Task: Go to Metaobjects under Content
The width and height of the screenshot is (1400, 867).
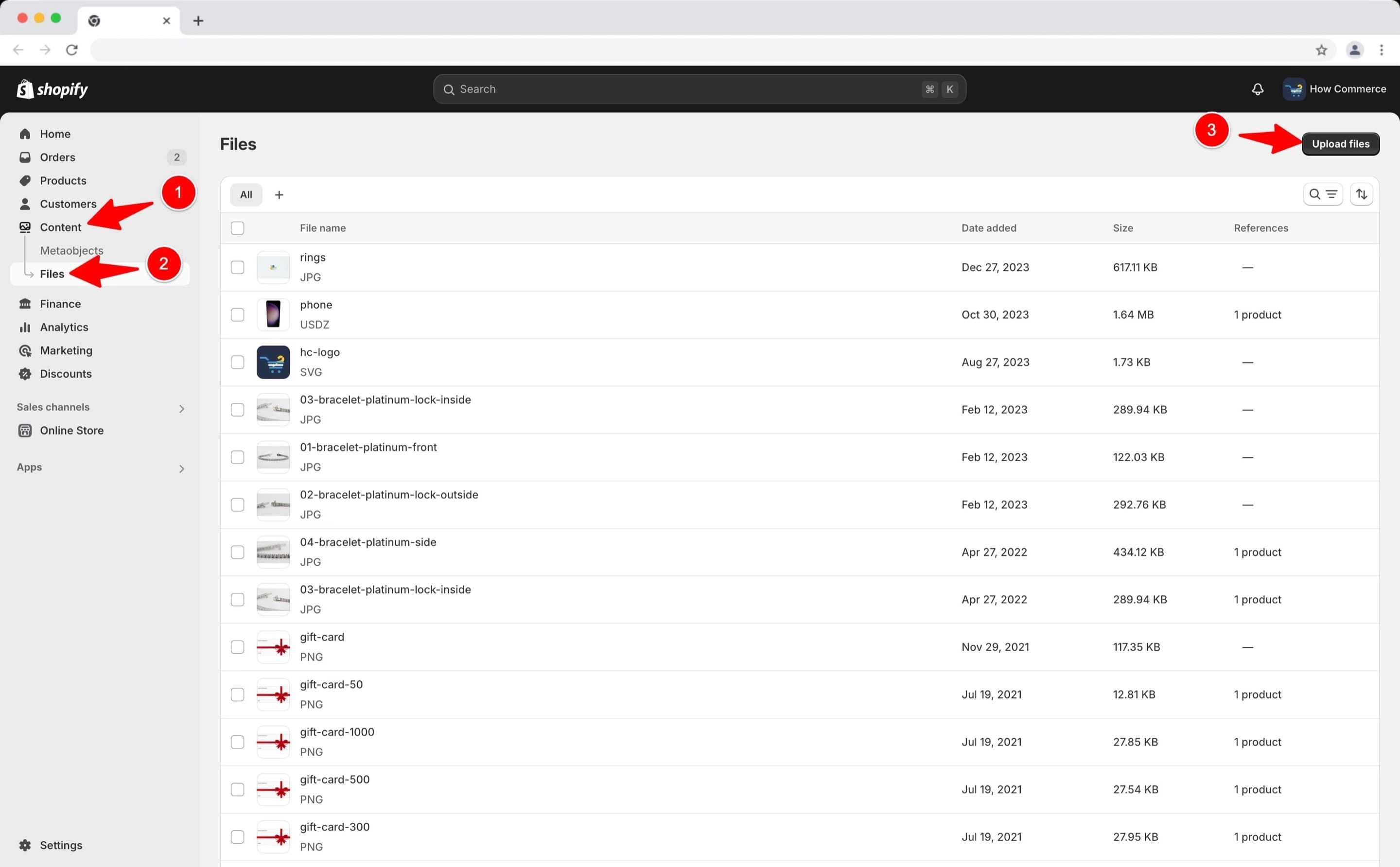Action: [x=71, y=251]
